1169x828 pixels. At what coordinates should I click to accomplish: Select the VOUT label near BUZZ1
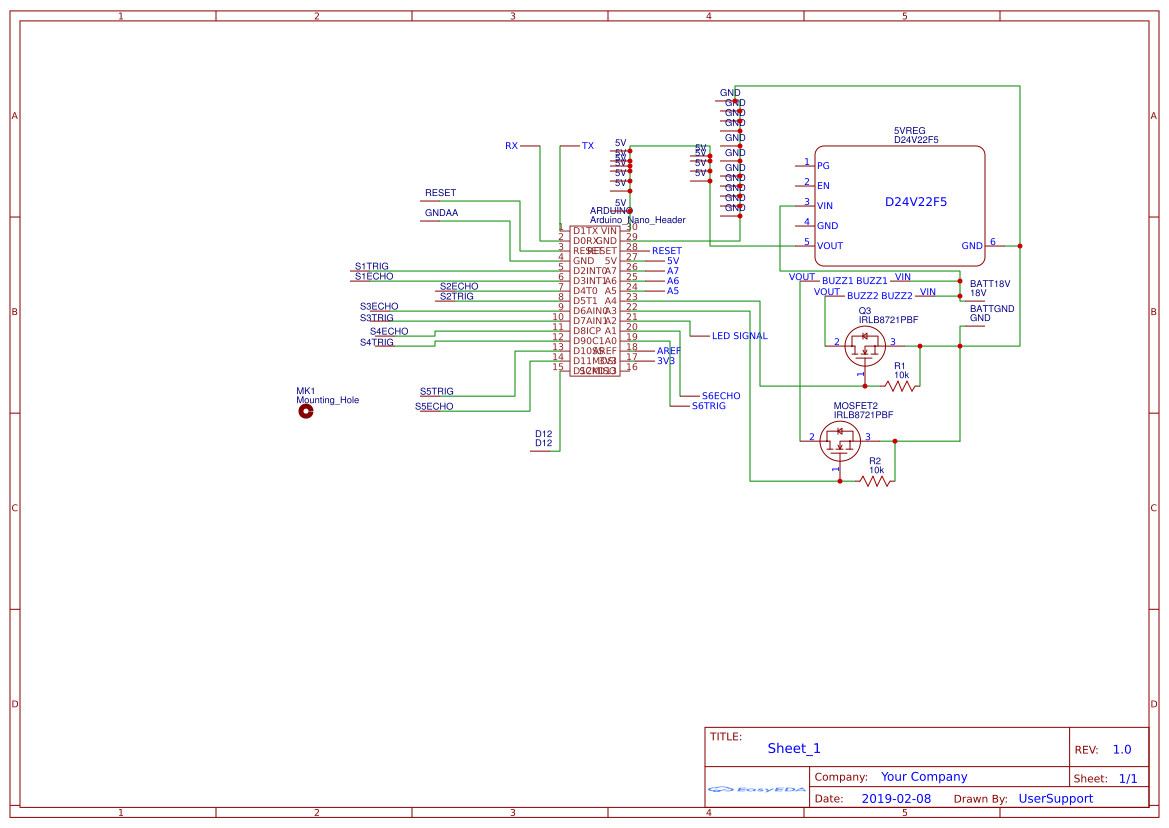pos(802,277)
